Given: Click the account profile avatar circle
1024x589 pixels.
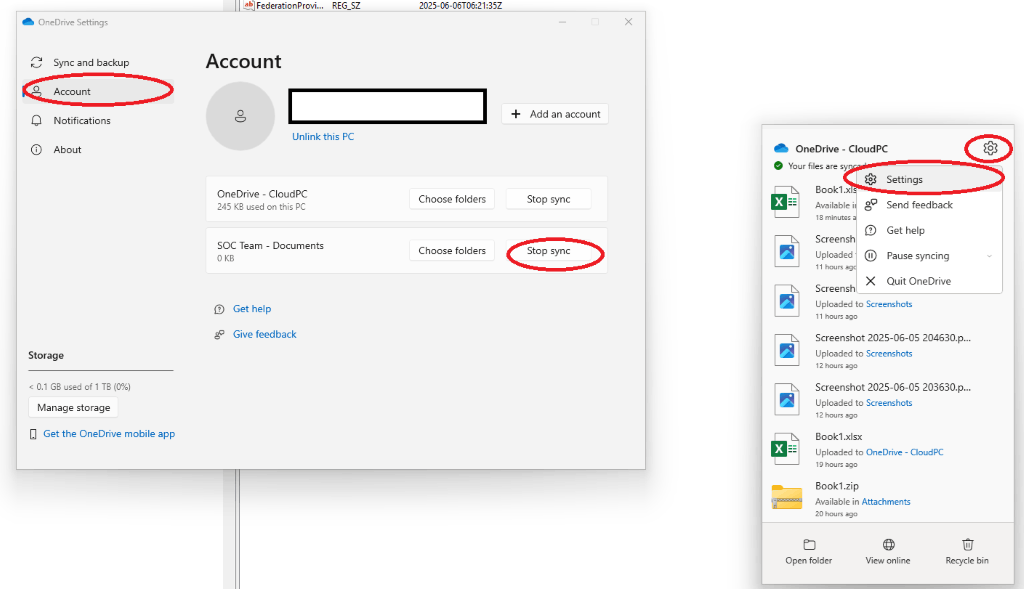Looking at the screenshot, I should (240, 116).
